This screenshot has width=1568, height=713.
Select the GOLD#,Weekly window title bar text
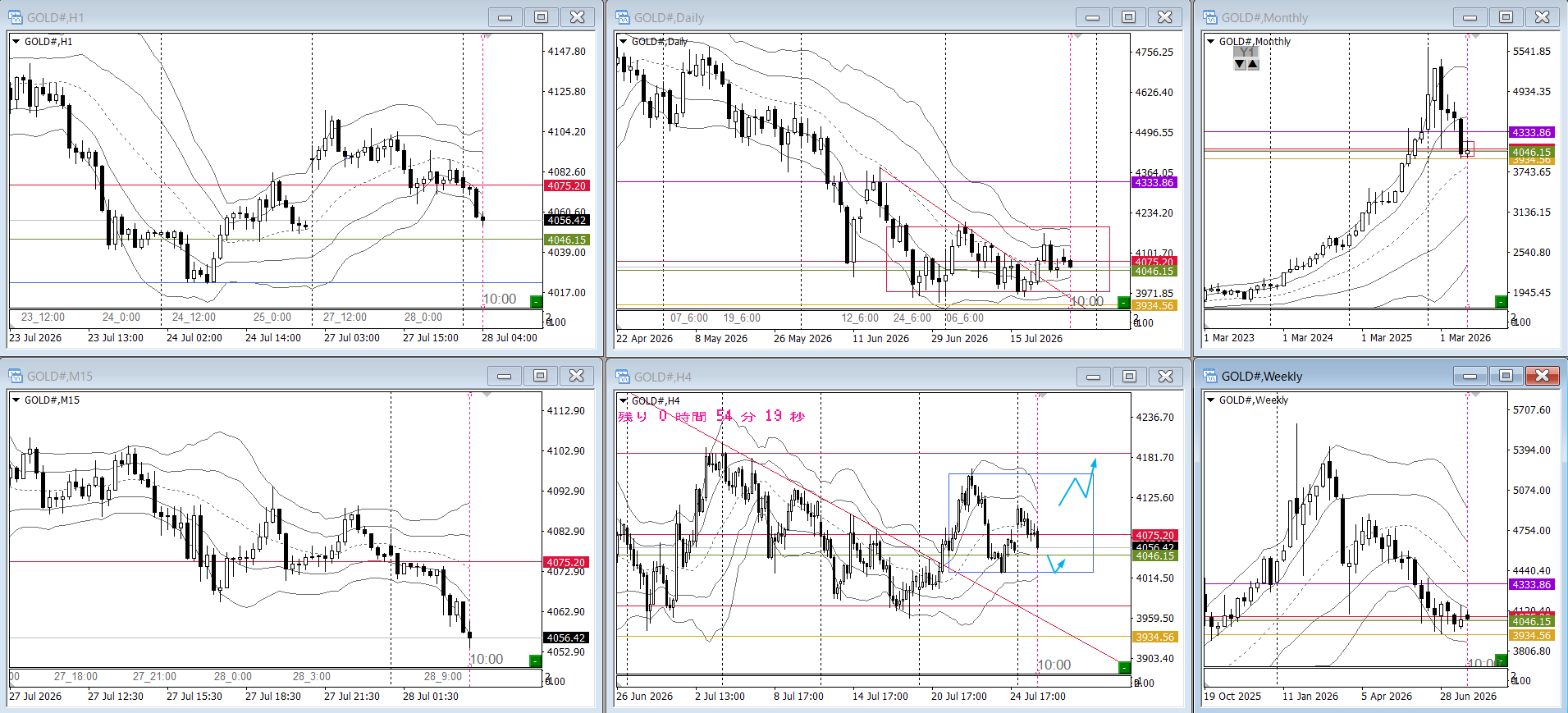click(x=1261, y=377)
